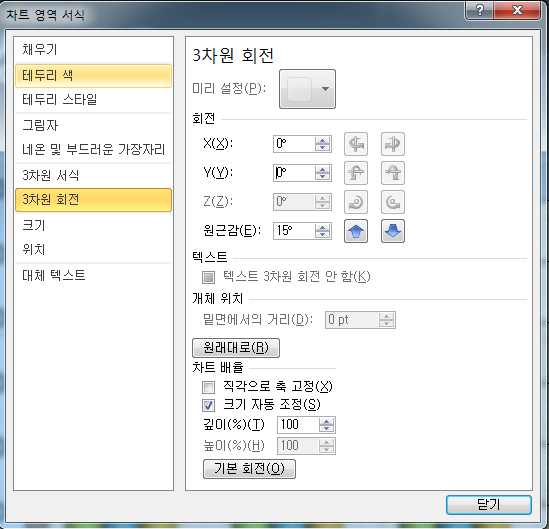Click the 원래대로 reset button
Image resolution: width=549 pixels, height=529 pixels.
coord(236,348)
